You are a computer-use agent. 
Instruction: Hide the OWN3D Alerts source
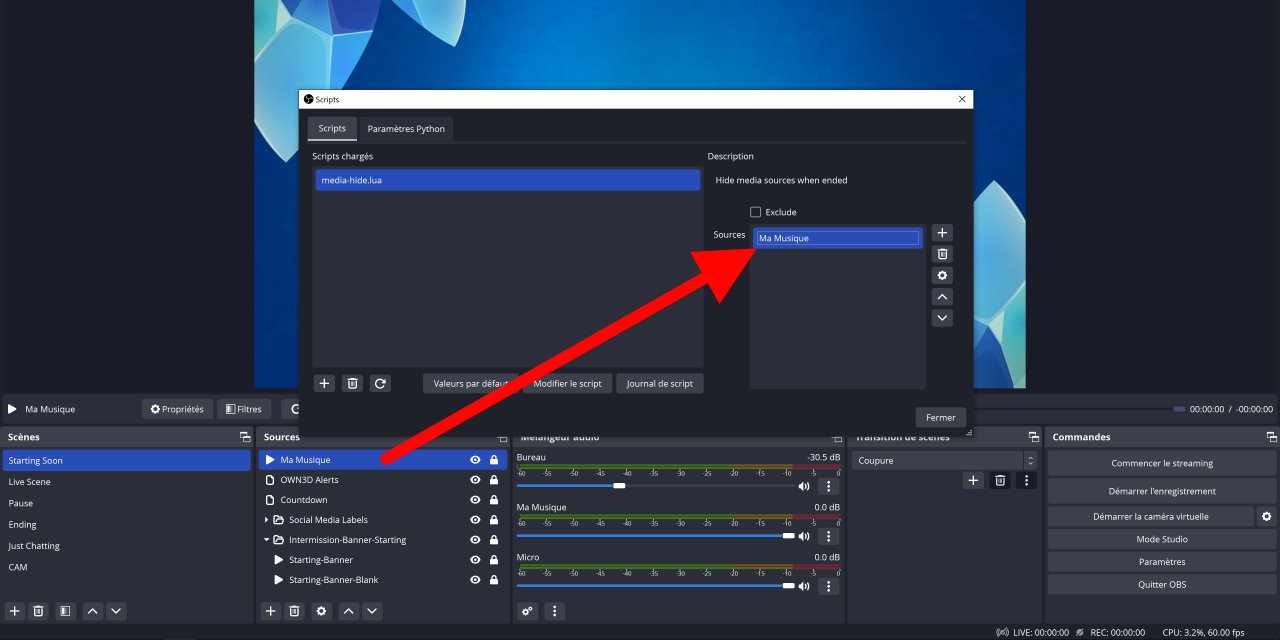pos(475,480)
